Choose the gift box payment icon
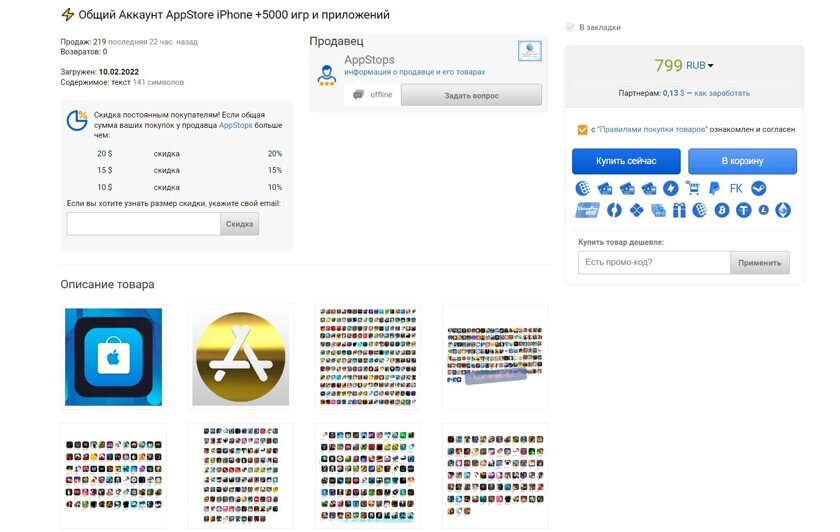 coord(679,210)
